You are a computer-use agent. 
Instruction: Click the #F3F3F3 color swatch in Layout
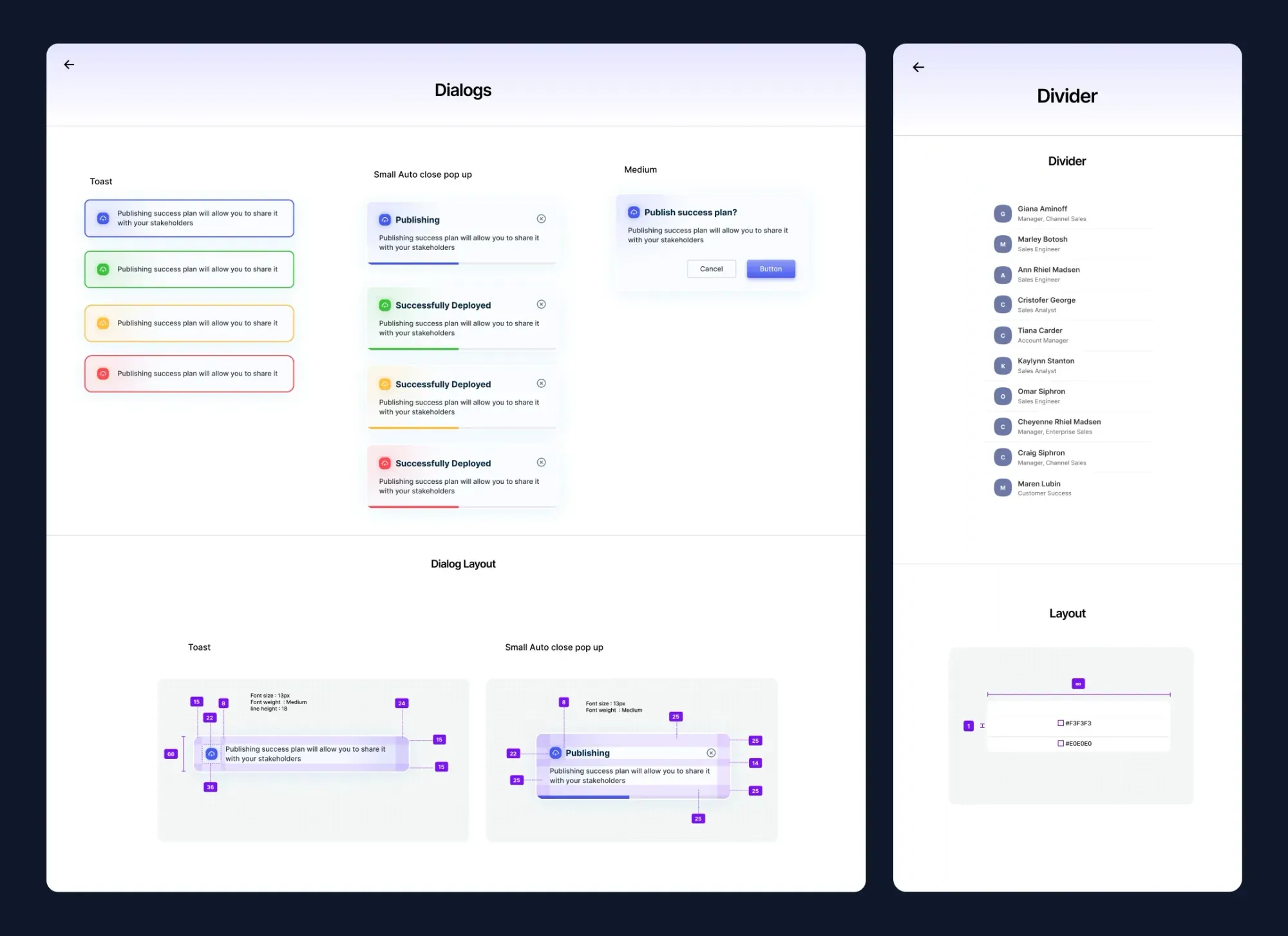click(1059, 723)
